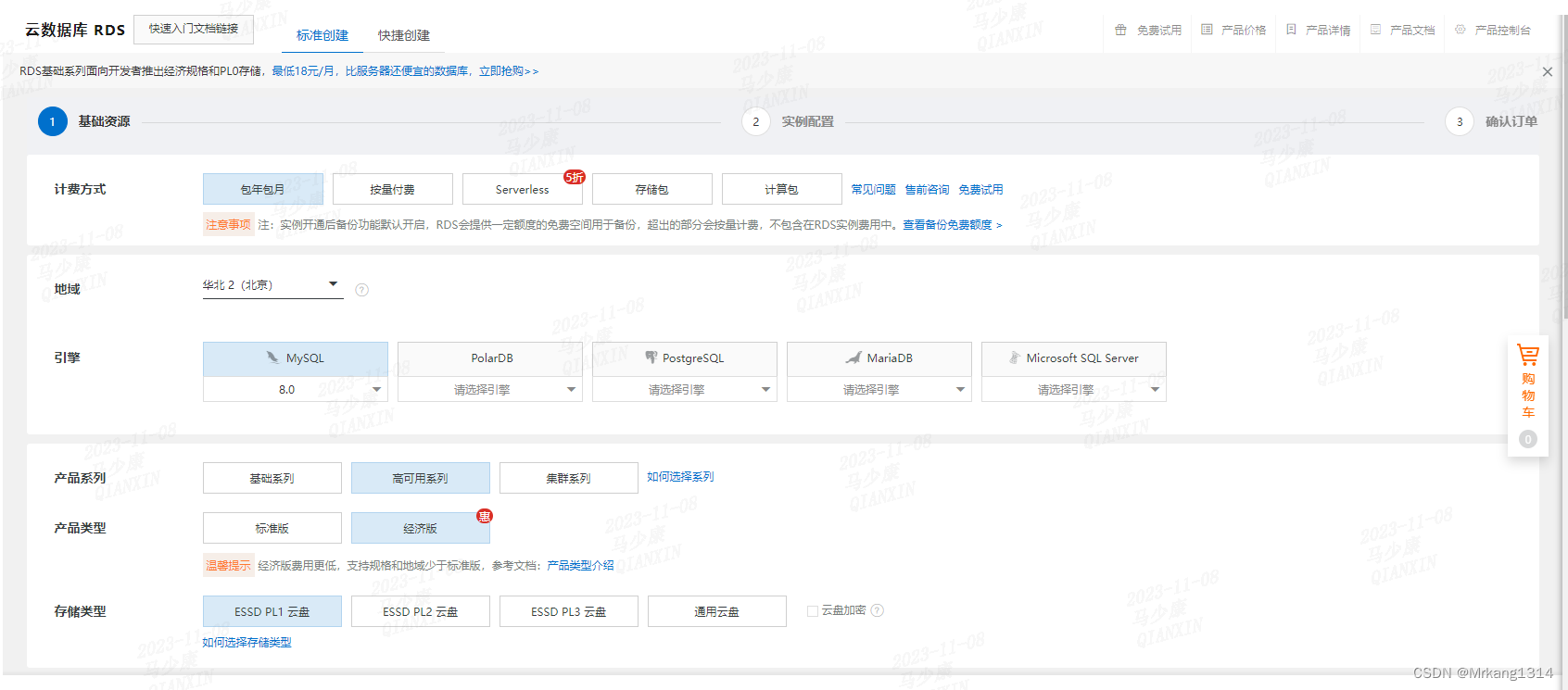Click the product pricing icon
Viewport: 1568px width, 690px height.
[x=1207, y=30]
